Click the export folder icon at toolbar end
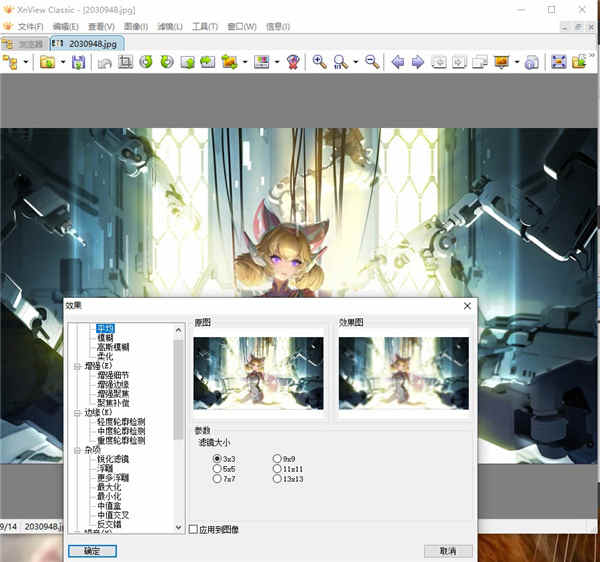 579,62
